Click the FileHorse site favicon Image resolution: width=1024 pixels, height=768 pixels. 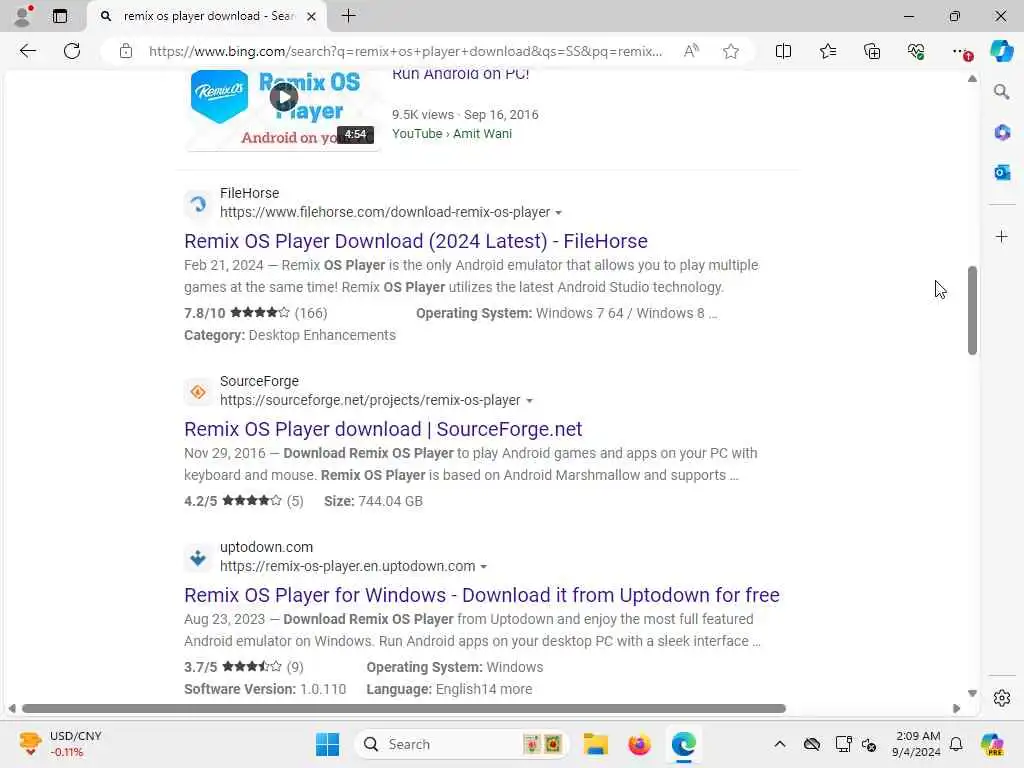point(198,204)
